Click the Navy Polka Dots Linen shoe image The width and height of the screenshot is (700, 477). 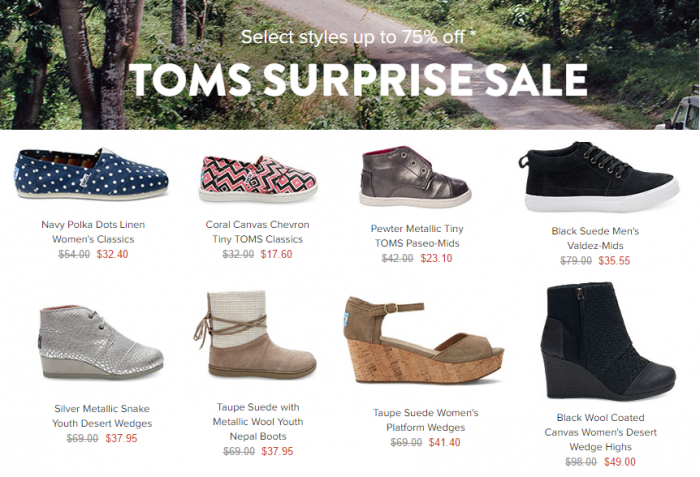92,177
